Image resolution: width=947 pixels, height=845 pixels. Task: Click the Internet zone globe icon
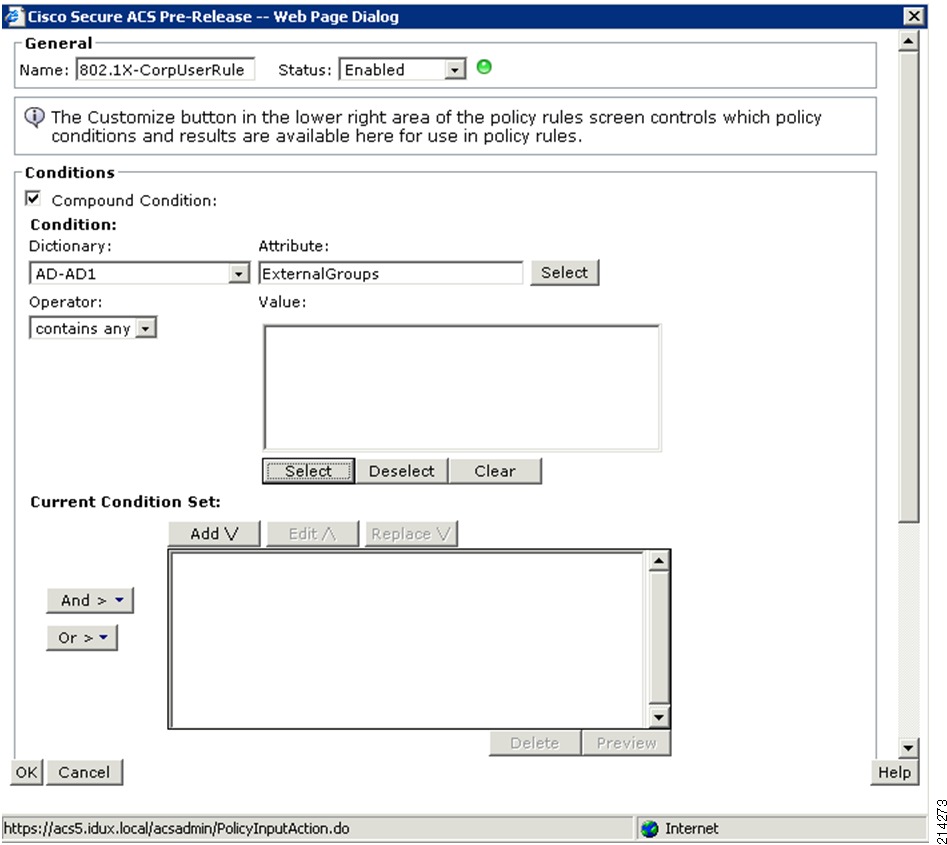[x=649, y=829]
